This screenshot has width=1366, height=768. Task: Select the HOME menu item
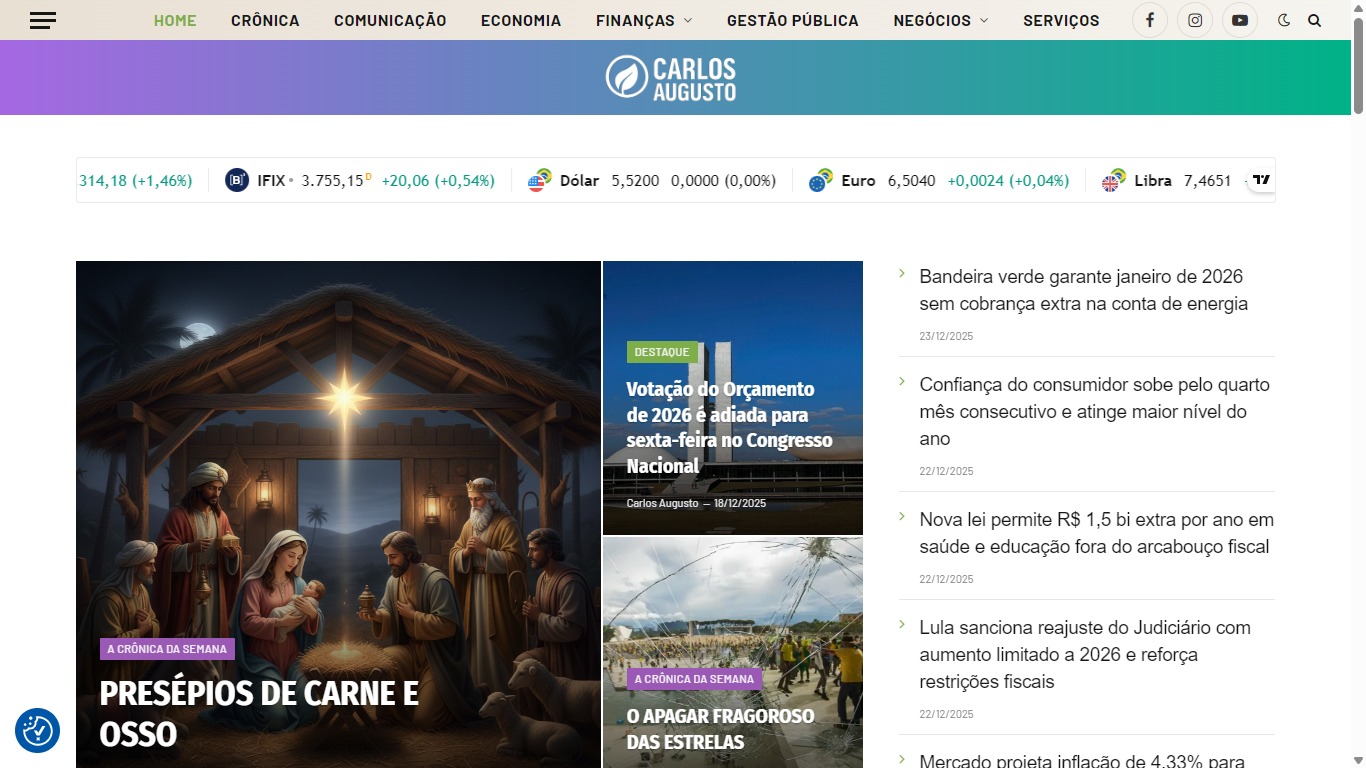(x=175, y=20)
